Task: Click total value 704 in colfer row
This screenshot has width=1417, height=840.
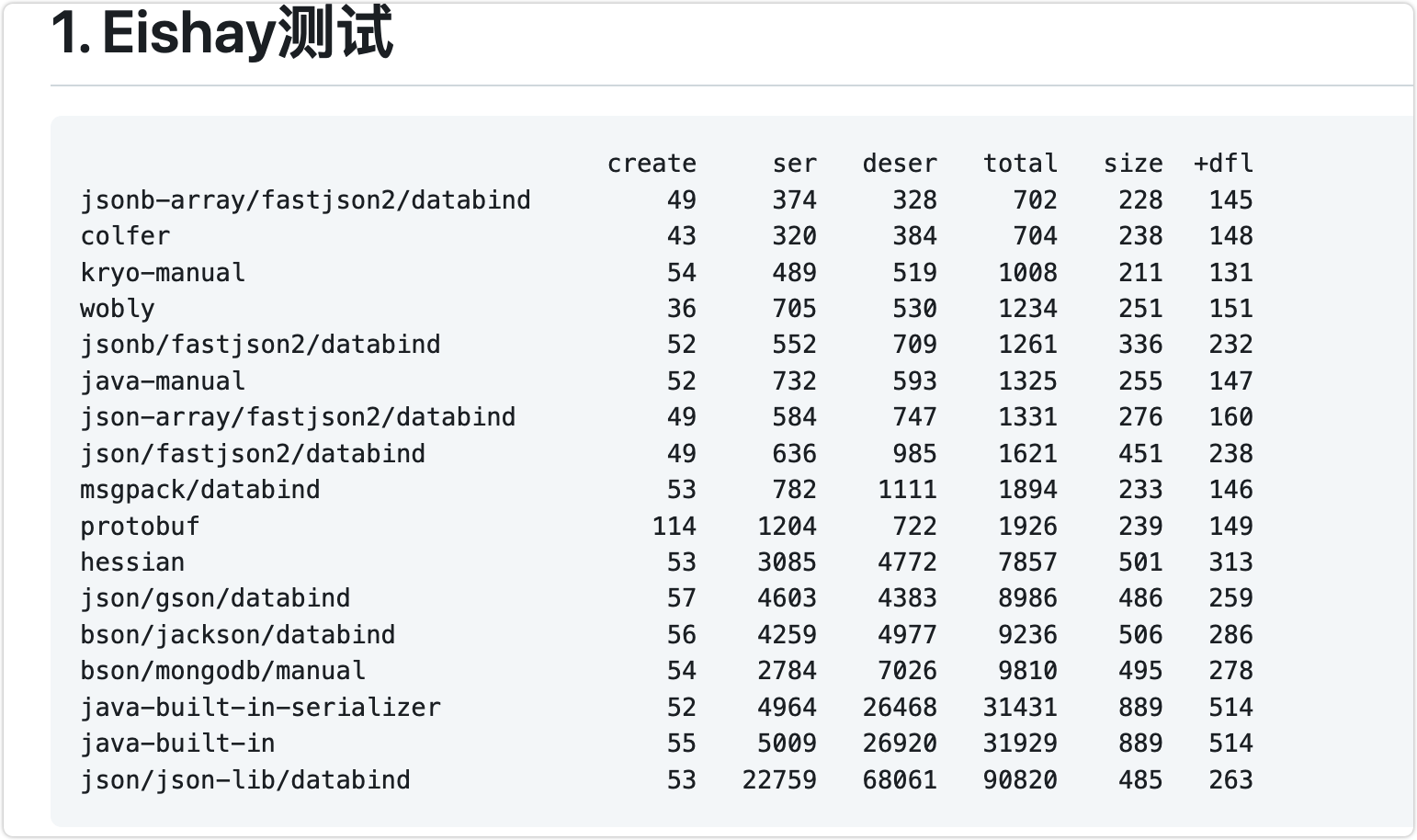Action: [x=1035, y=236]
